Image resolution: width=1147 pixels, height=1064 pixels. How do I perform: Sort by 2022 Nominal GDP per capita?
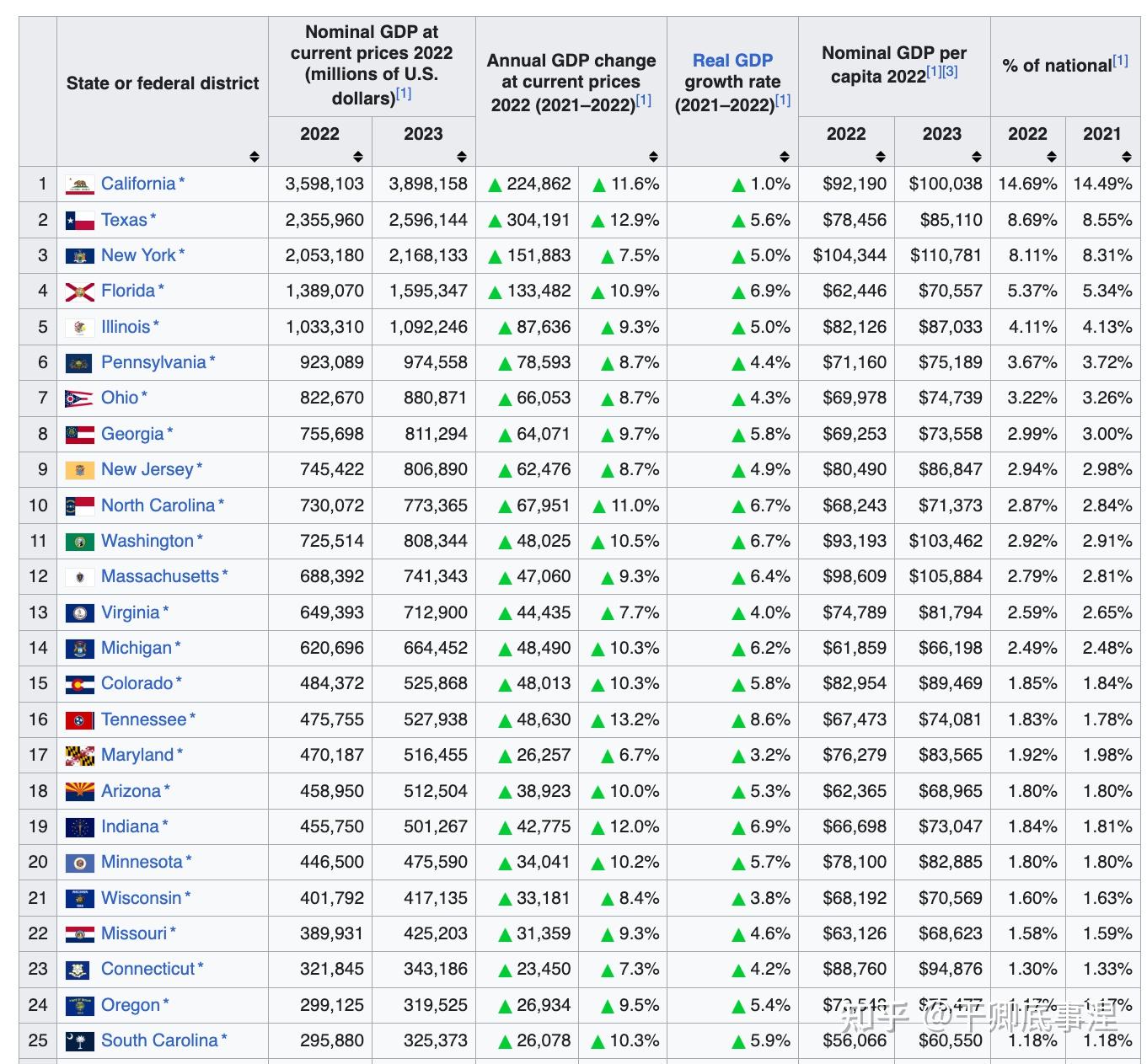881,157
